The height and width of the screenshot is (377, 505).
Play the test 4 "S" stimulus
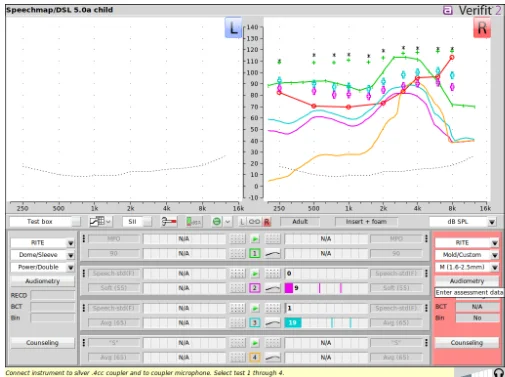[255, 343]
